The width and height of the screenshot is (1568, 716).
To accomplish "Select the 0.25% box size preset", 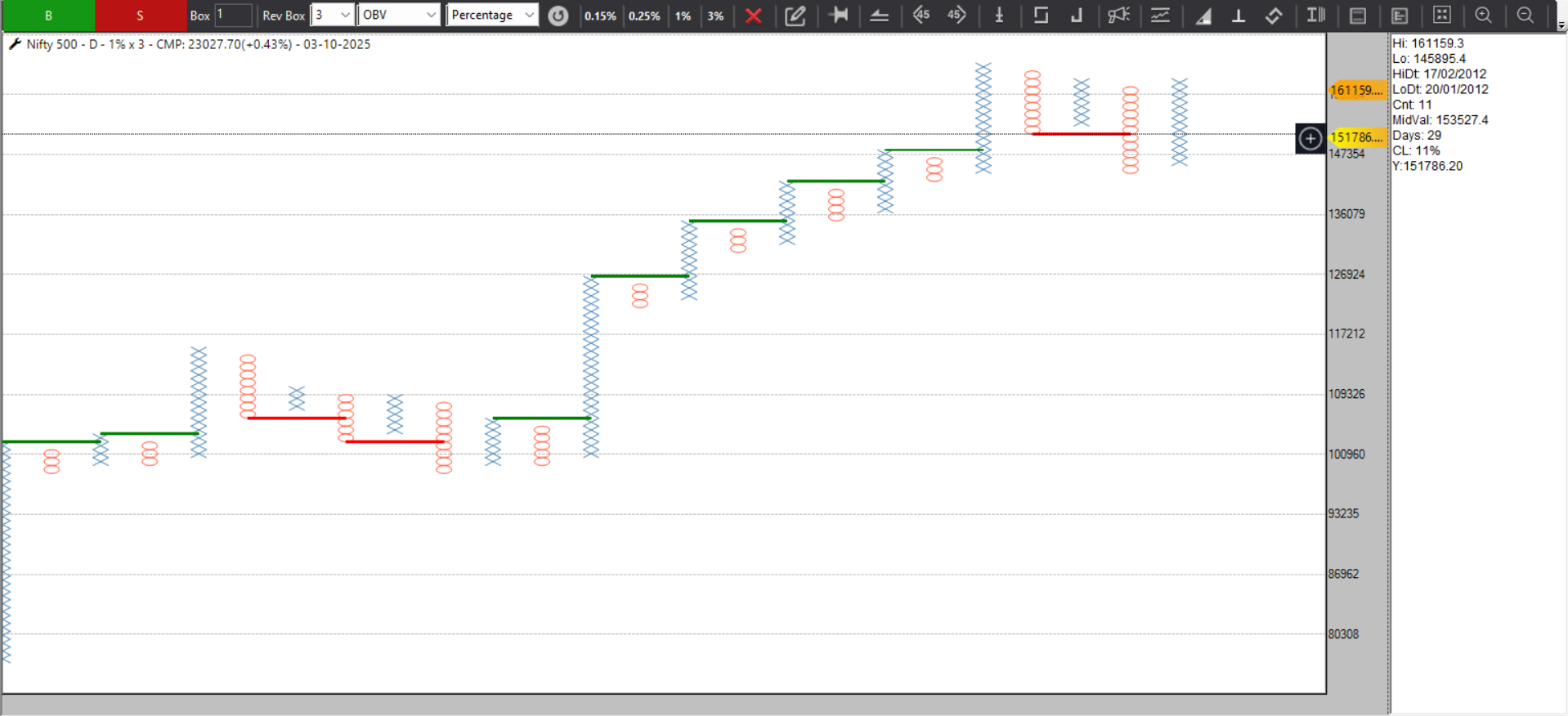I will [644, 16].
